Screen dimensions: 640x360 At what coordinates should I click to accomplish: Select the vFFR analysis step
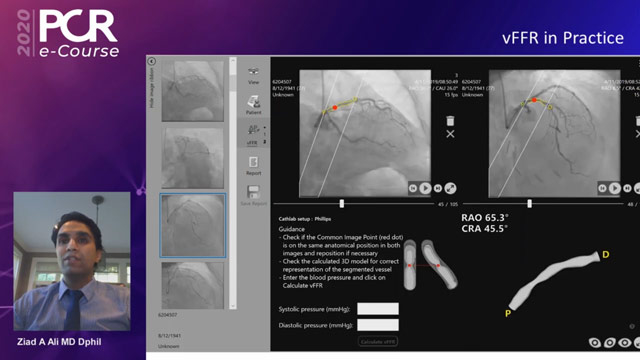253,135
